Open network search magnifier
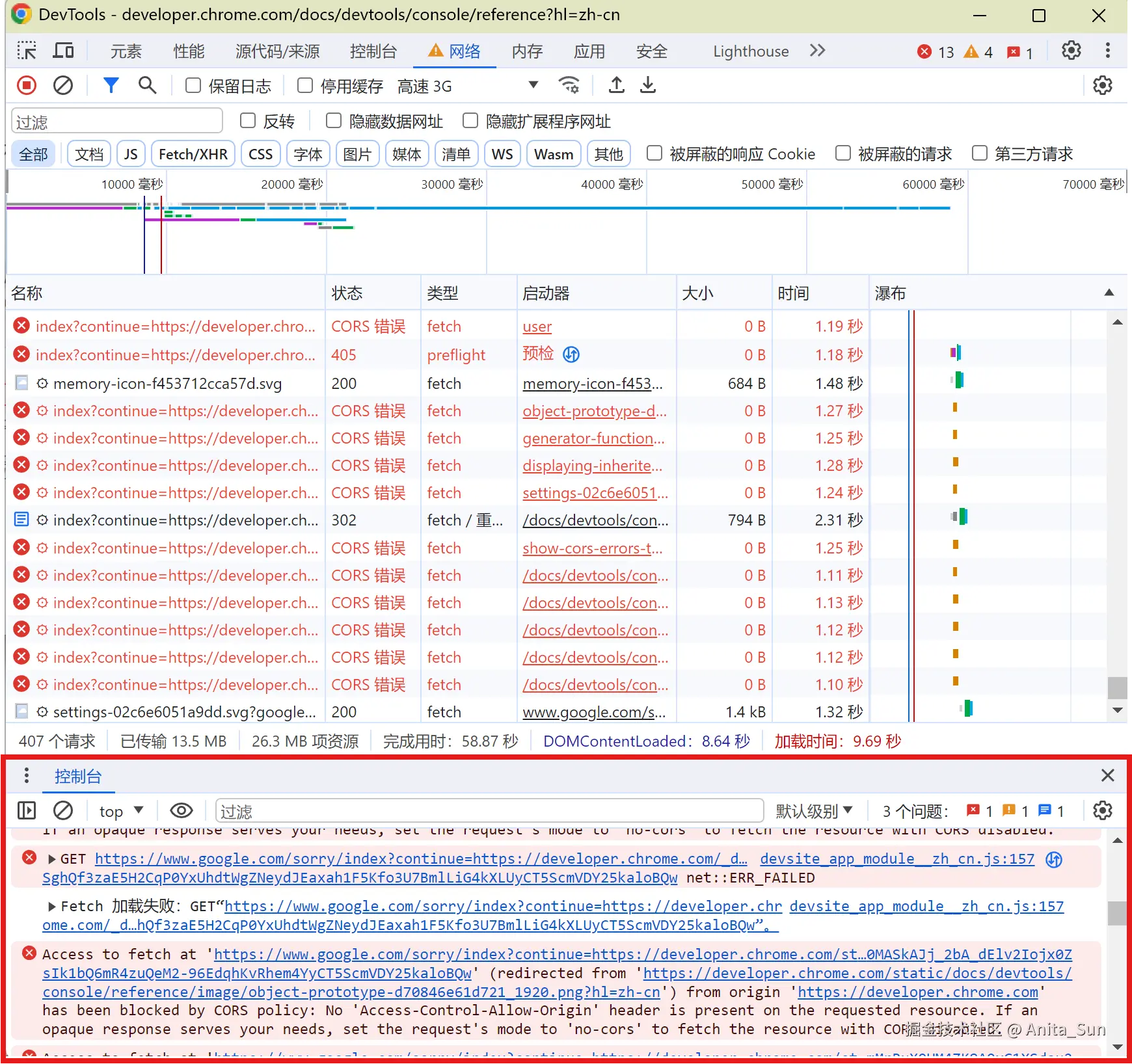The width and height of the screenshot is (1132, 1064). 148,85
